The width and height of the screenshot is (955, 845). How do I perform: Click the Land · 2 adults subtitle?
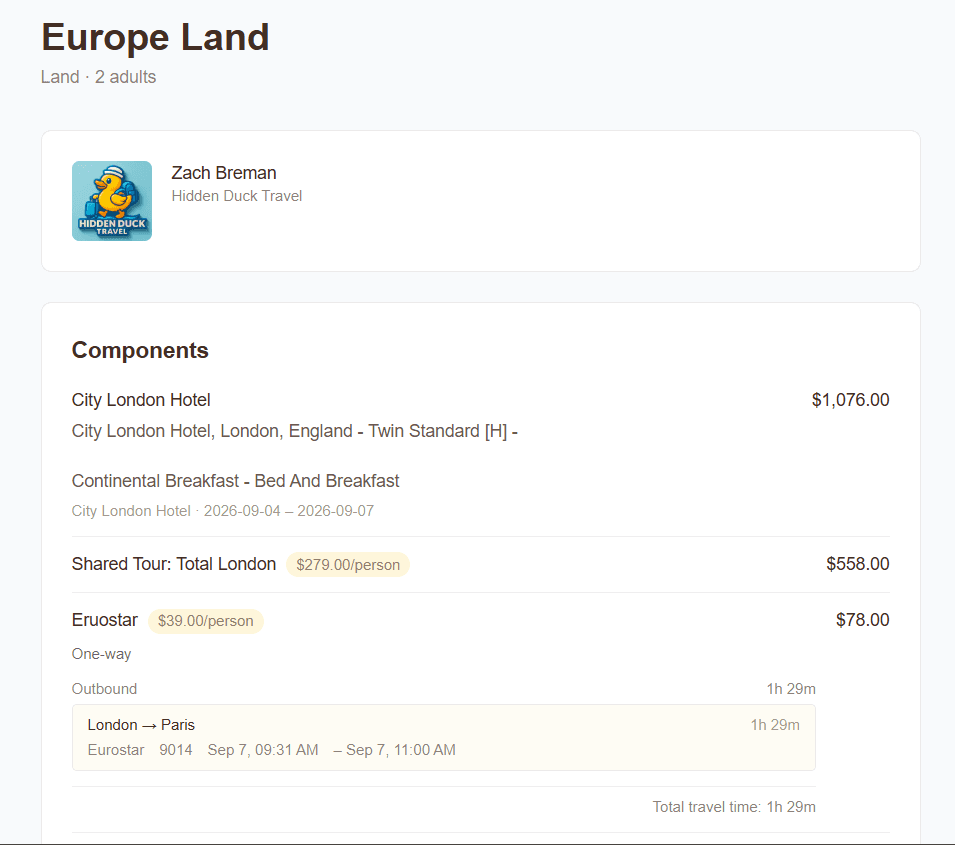(98, 76)
